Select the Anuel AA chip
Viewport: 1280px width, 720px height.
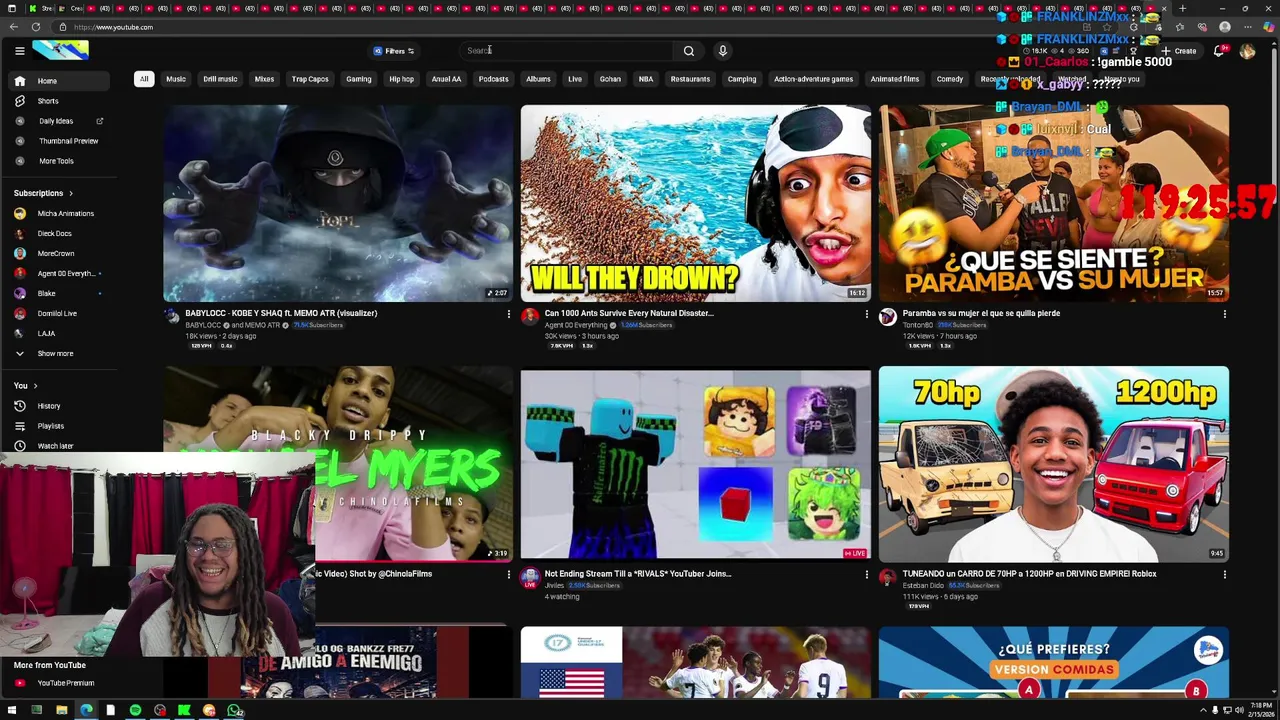tap(447, 79)
